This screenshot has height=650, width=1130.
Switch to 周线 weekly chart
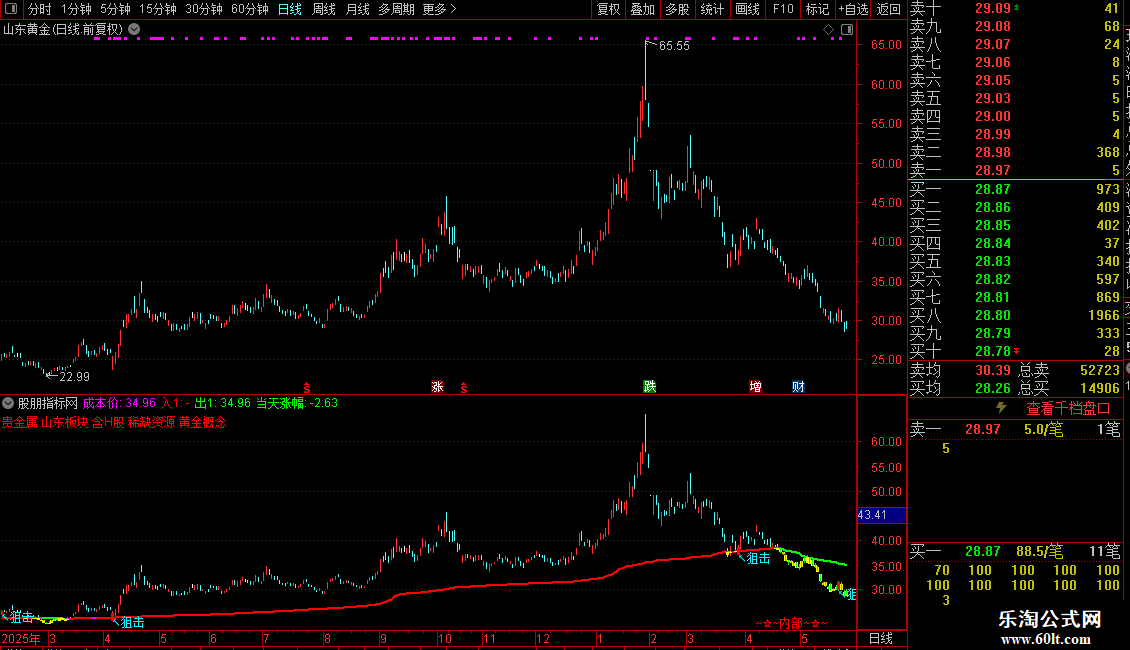pyautogui.click(x=324, y=9)
